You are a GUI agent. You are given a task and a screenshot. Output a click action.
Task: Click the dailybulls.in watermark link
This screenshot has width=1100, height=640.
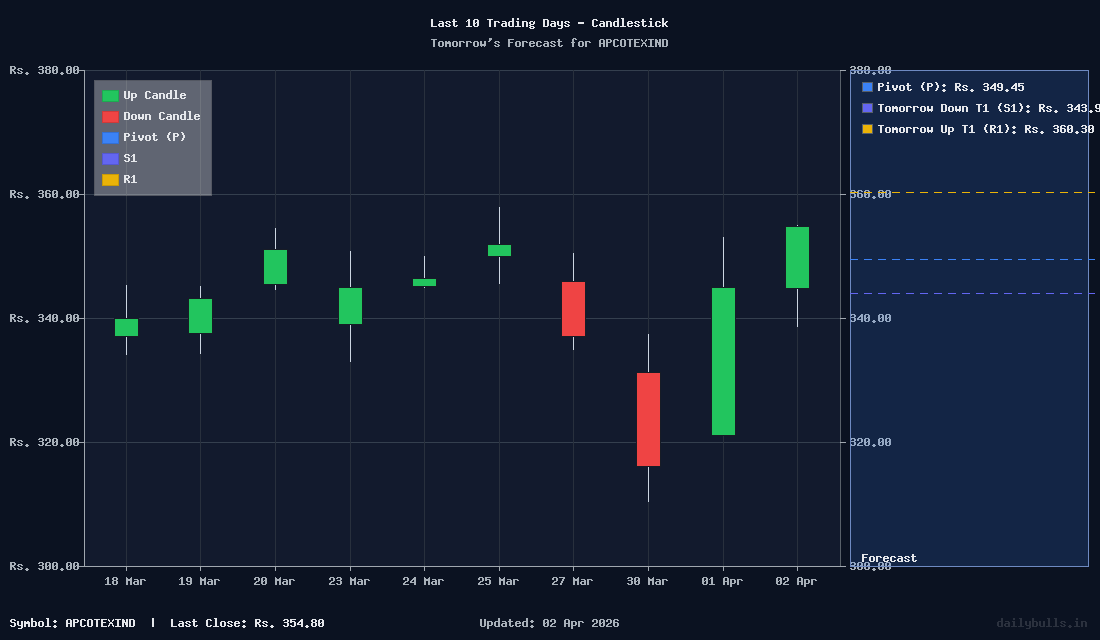tap(1043, 623)
